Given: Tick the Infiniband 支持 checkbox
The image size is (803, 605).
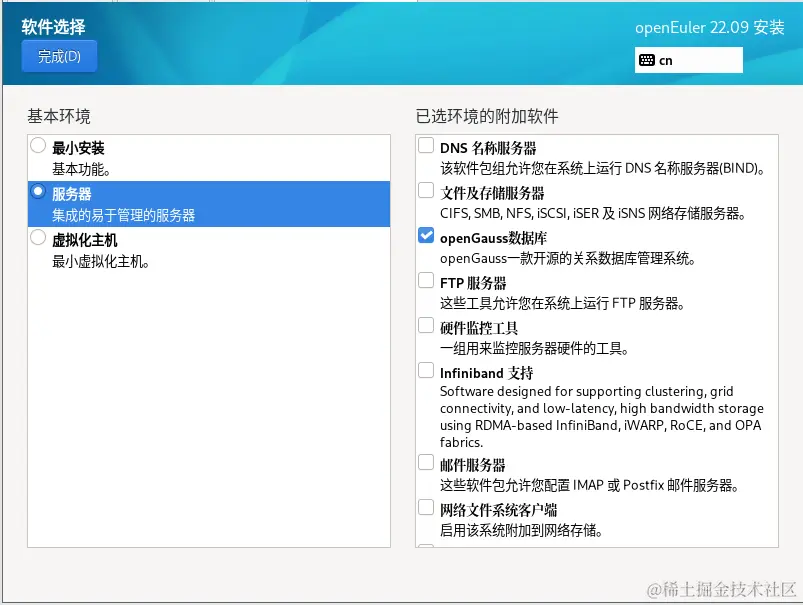Looking at the screenshot, I should (x=426, y=370).
